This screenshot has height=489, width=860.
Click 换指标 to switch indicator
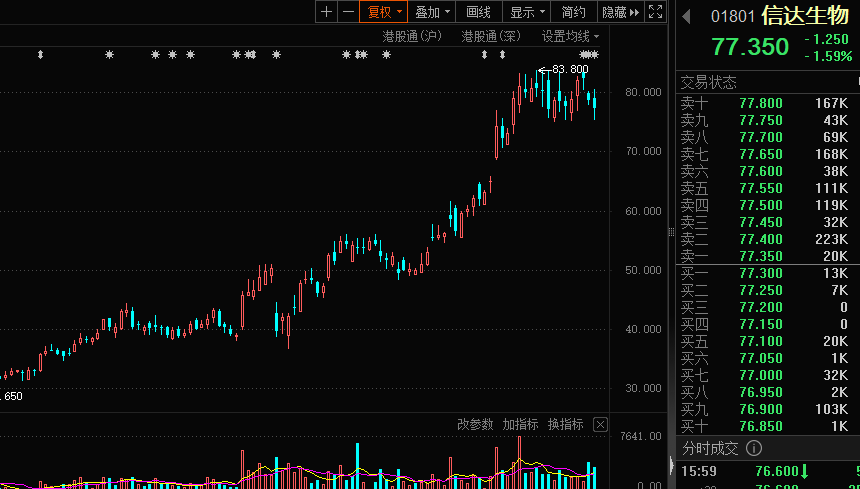click(x=565, y=424)
